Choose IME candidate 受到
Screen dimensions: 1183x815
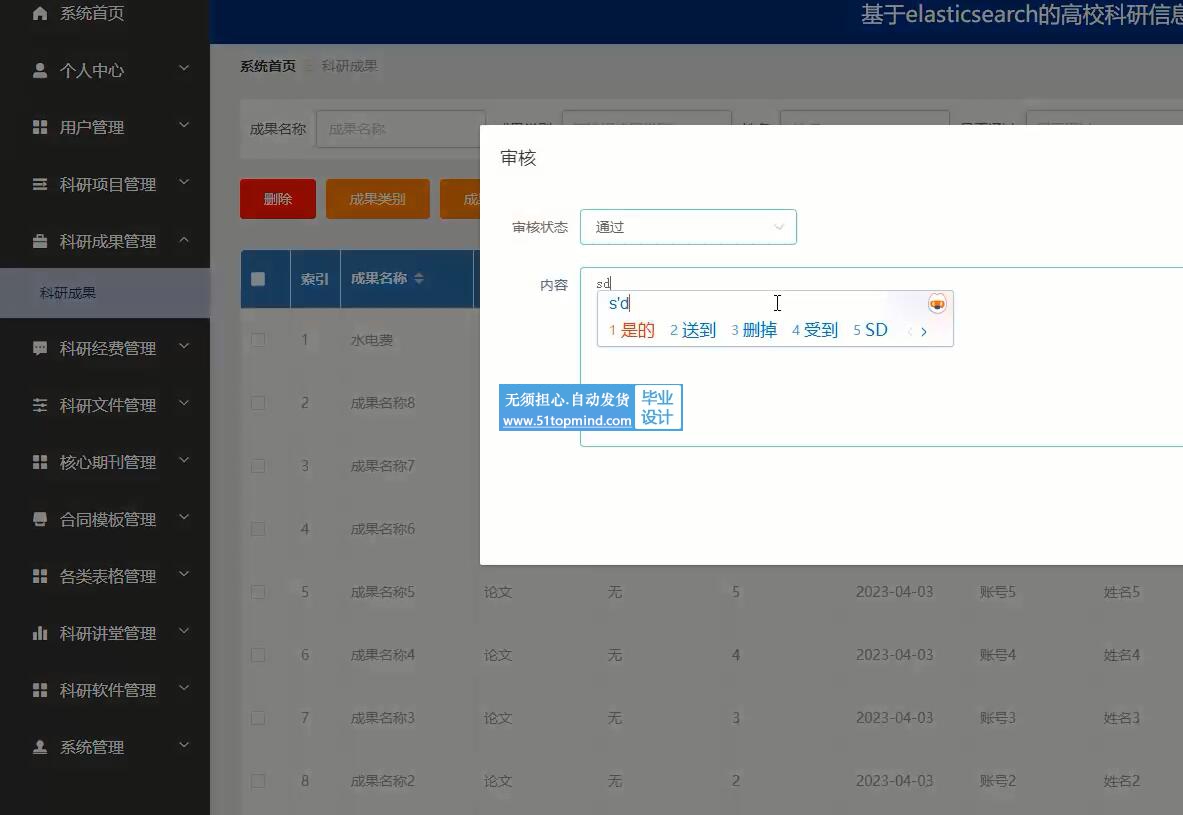click(x=816, y=331)
